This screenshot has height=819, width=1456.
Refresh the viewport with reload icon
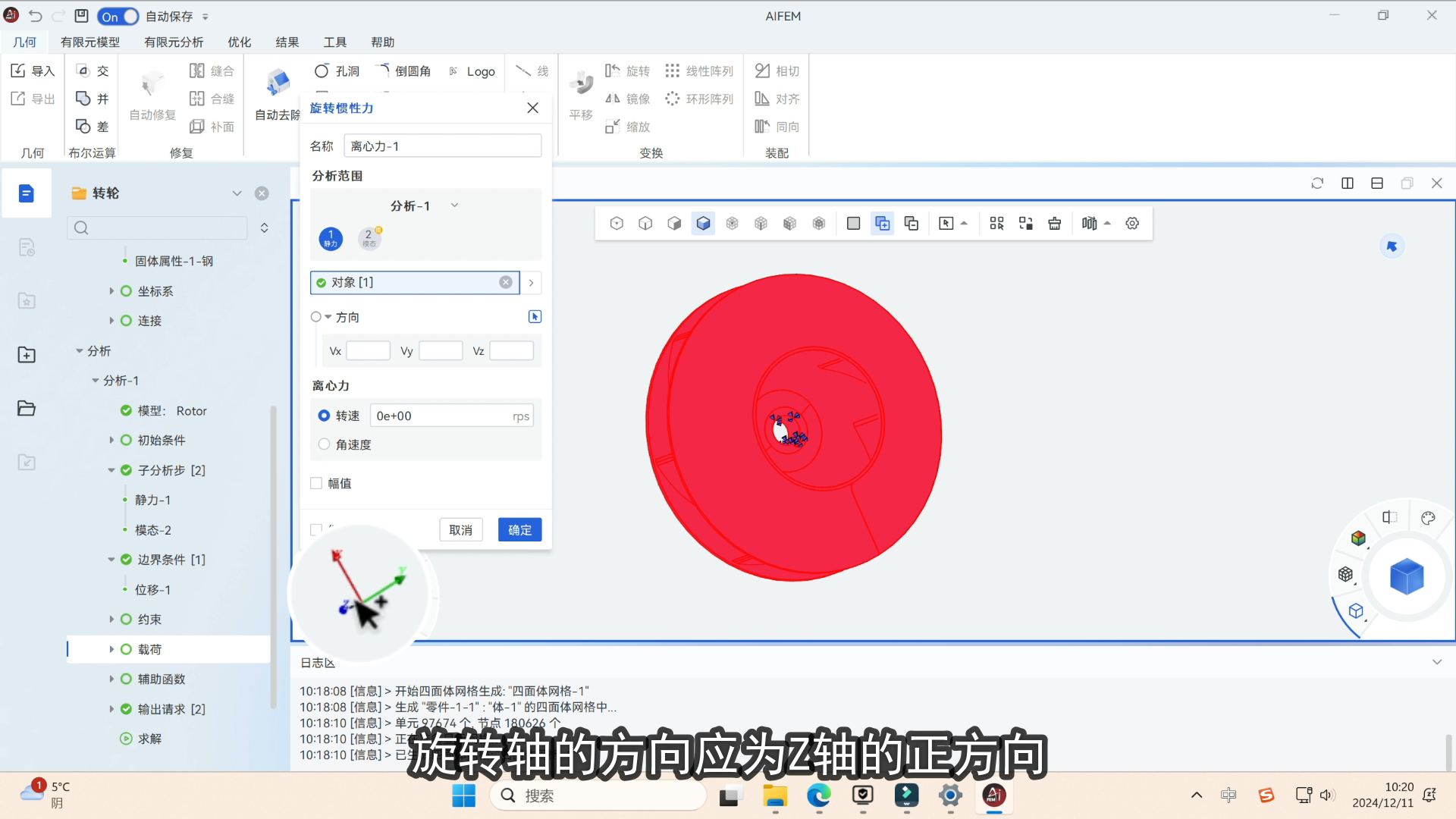pos(1317,184)
